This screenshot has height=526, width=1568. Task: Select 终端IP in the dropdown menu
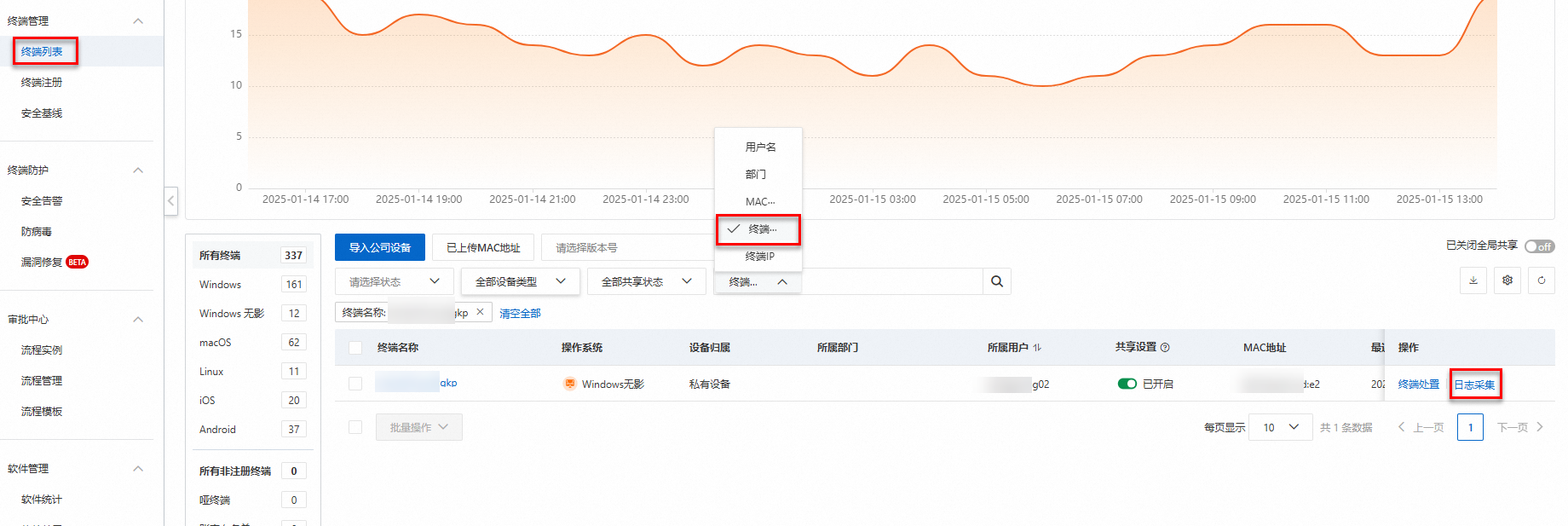758,256
